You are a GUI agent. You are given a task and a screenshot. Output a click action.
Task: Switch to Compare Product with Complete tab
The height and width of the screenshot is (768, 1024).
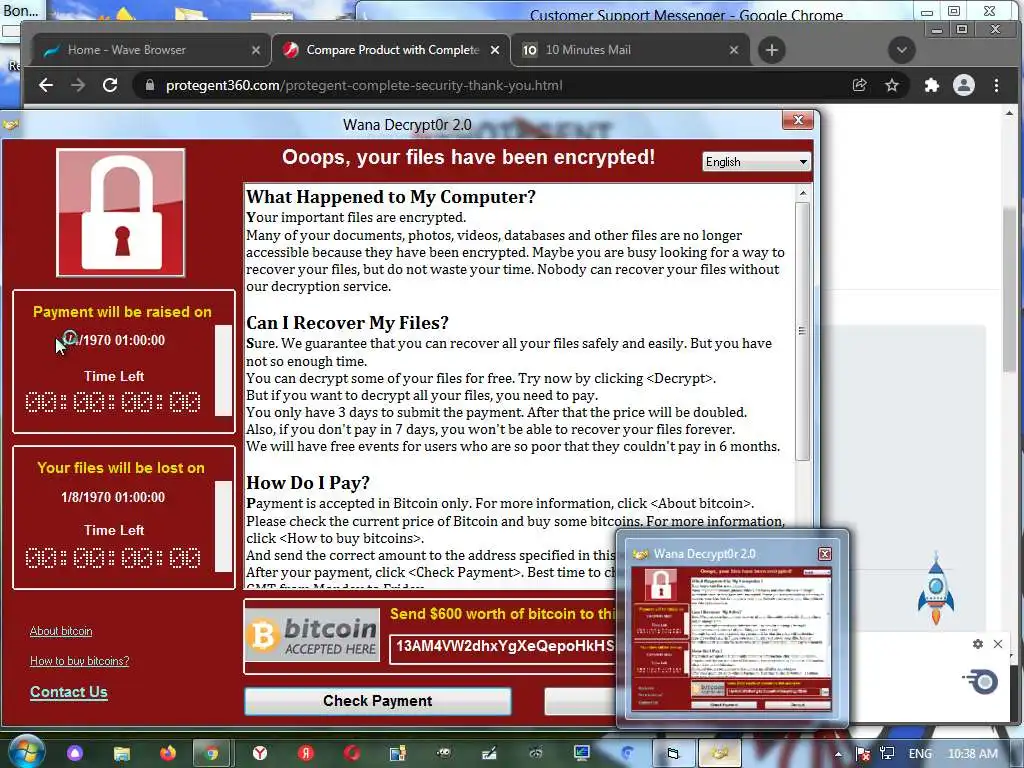(391, 50)
